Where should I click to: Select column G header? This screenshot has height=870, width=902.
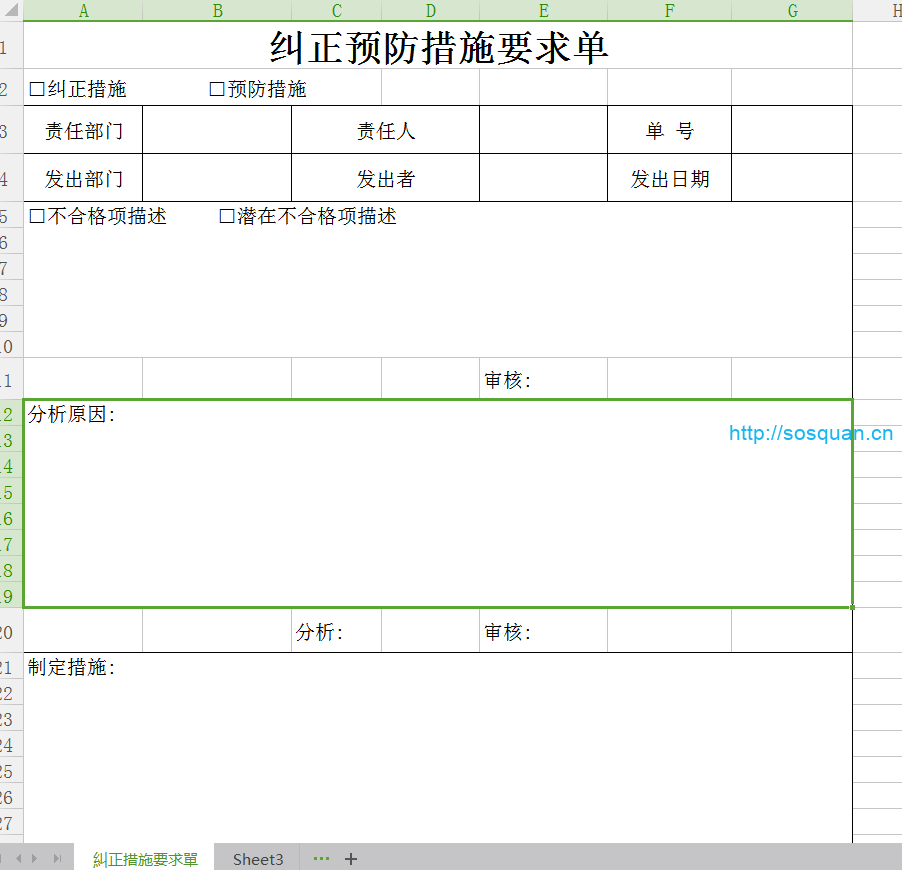(792, 11)
